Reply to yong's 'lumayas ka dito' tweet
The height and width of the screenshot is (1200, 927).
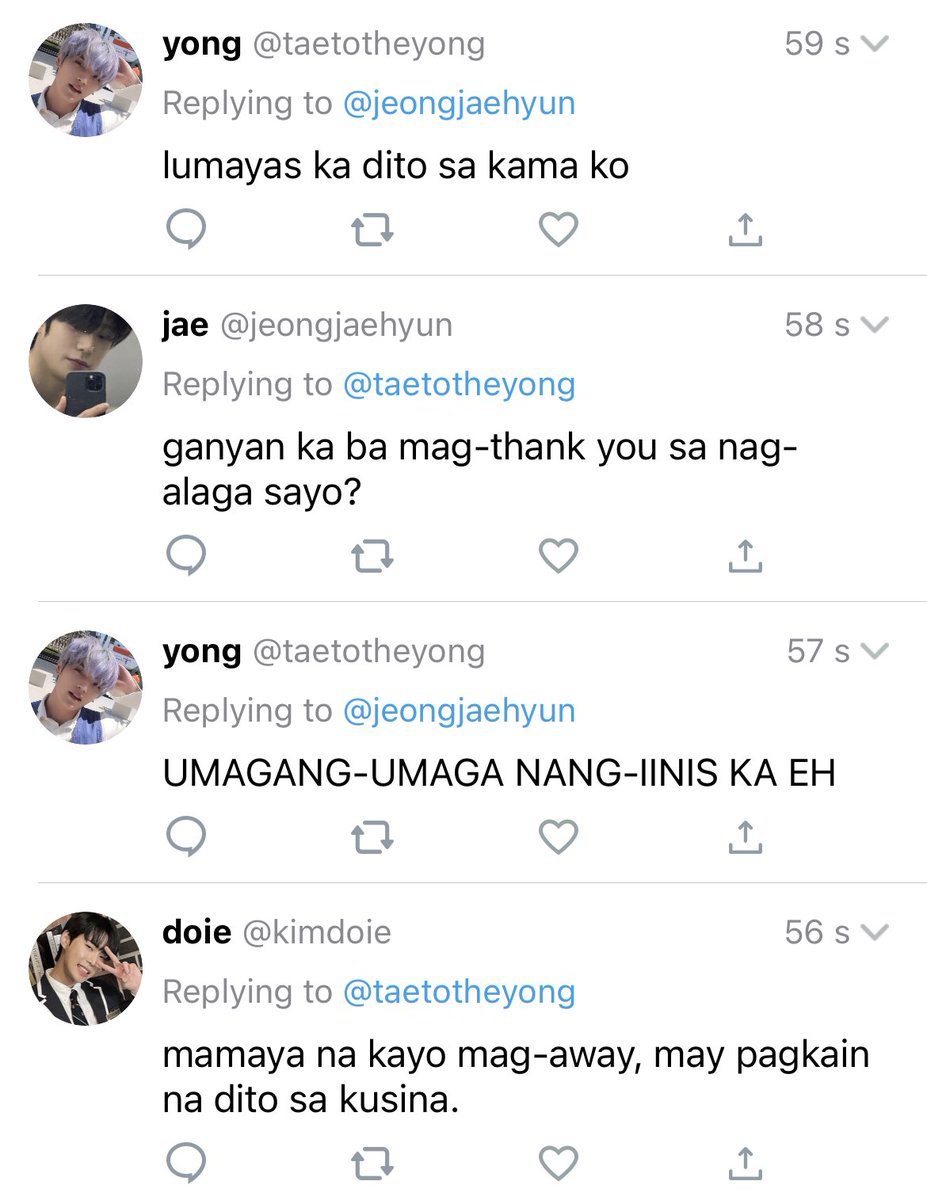coord(185,230)
